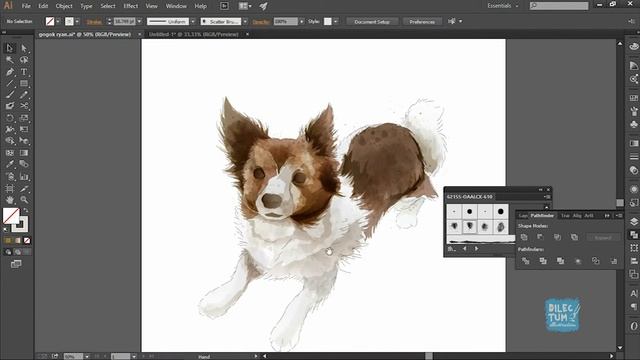This screenshot has height=360, width=640.
Task: Select the Type tool
Action: click(24, 72)
